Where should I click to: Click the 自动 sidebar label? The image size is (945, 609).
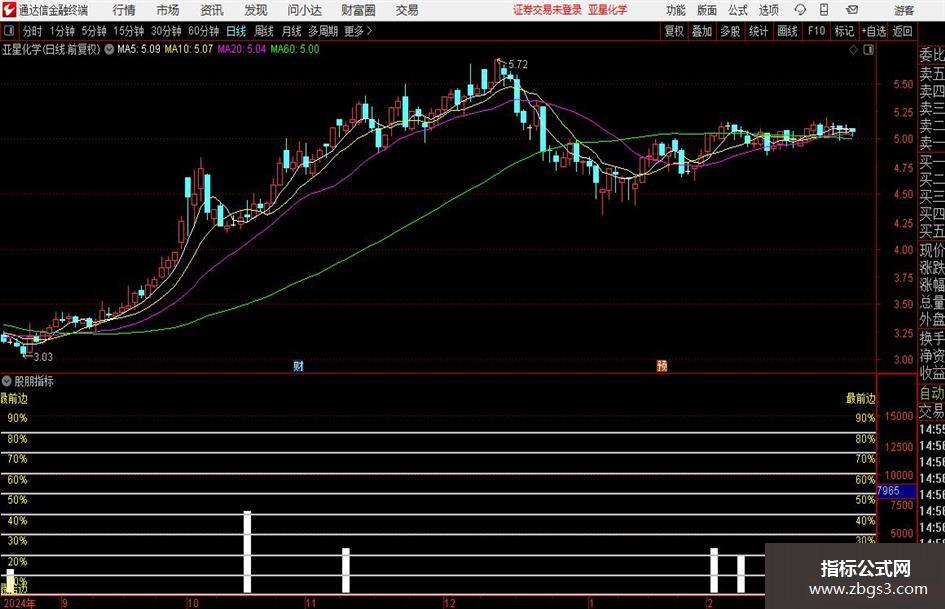pyautogui.click(x=932, y=393)
